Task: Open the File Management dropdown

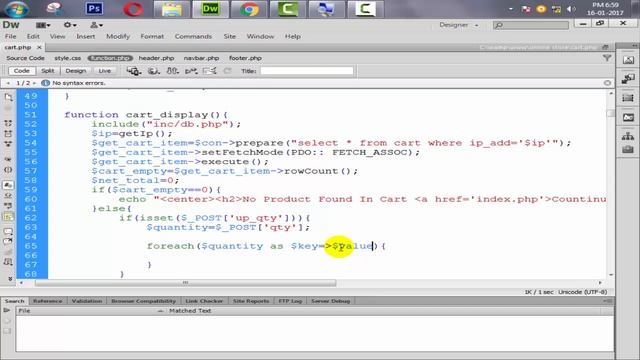Action: [x=172, y=71]
